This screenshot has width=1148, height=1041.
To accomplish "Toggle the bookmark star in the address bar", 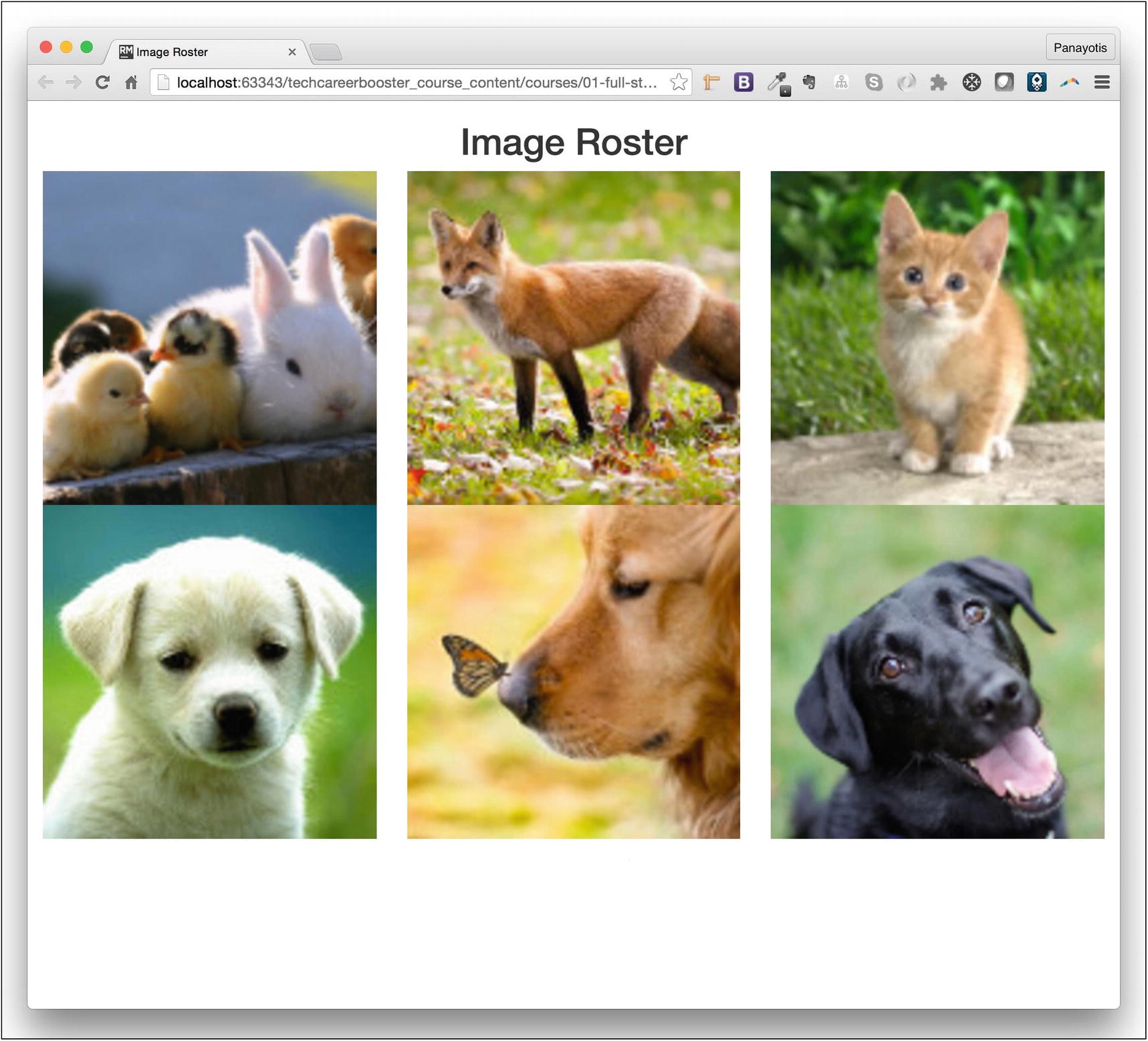I will (679, 82).
